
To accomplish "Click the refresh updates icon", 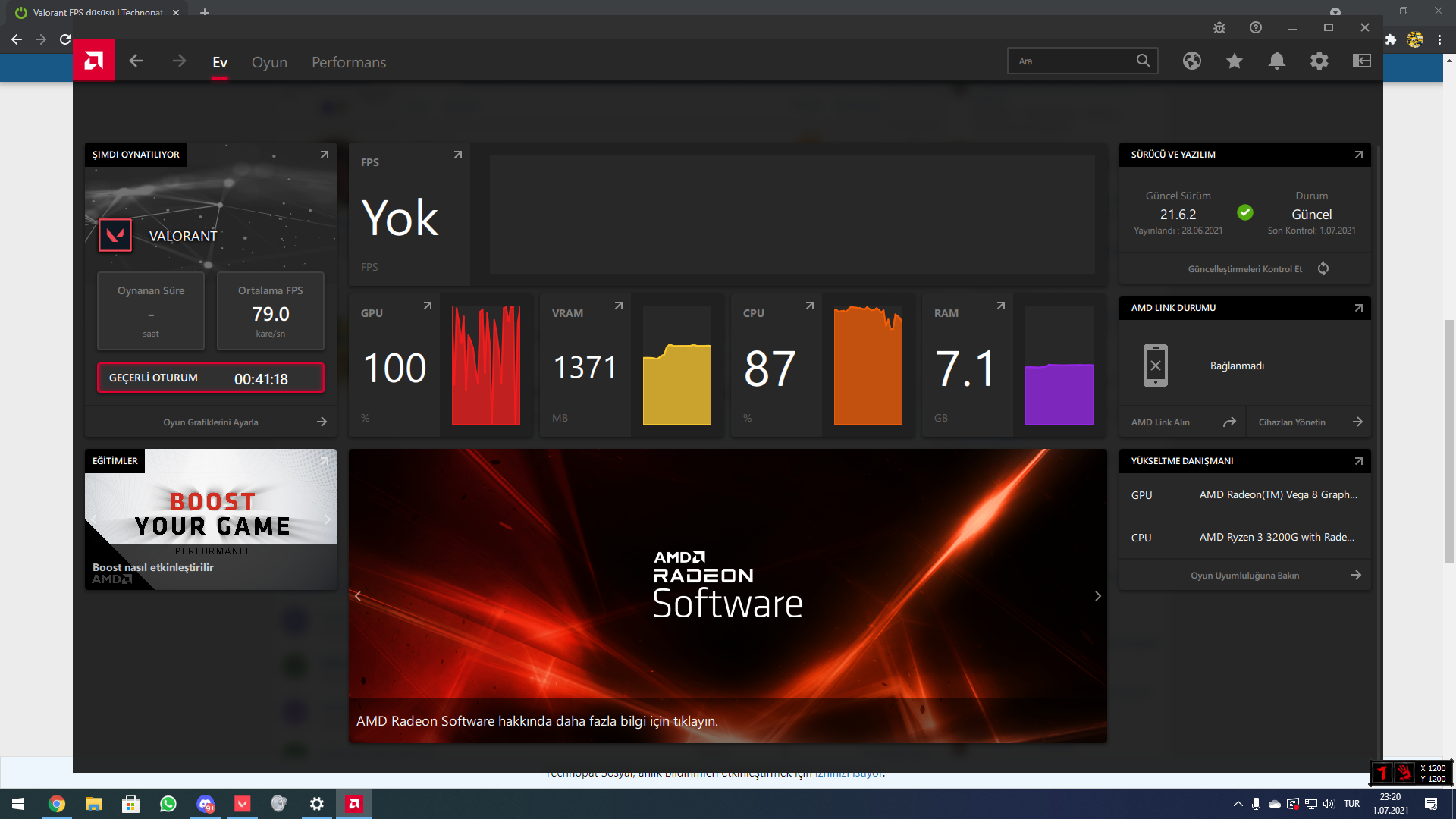I will (x=1323, y=268).
